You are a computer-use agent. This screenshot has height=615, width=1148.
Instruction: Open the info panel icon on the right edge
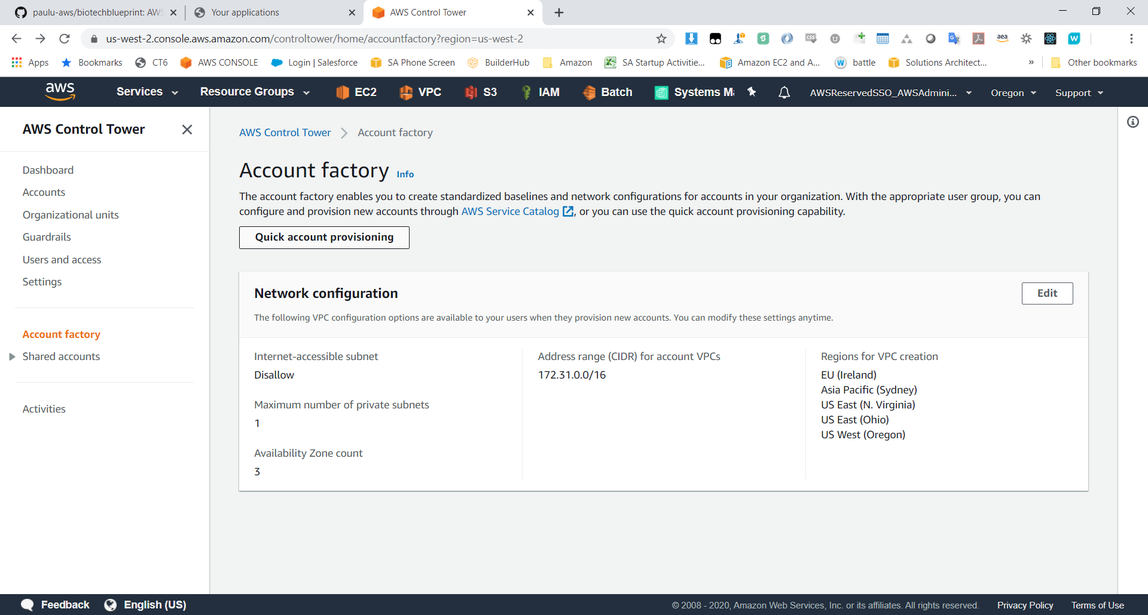(x=1133, y=122)
